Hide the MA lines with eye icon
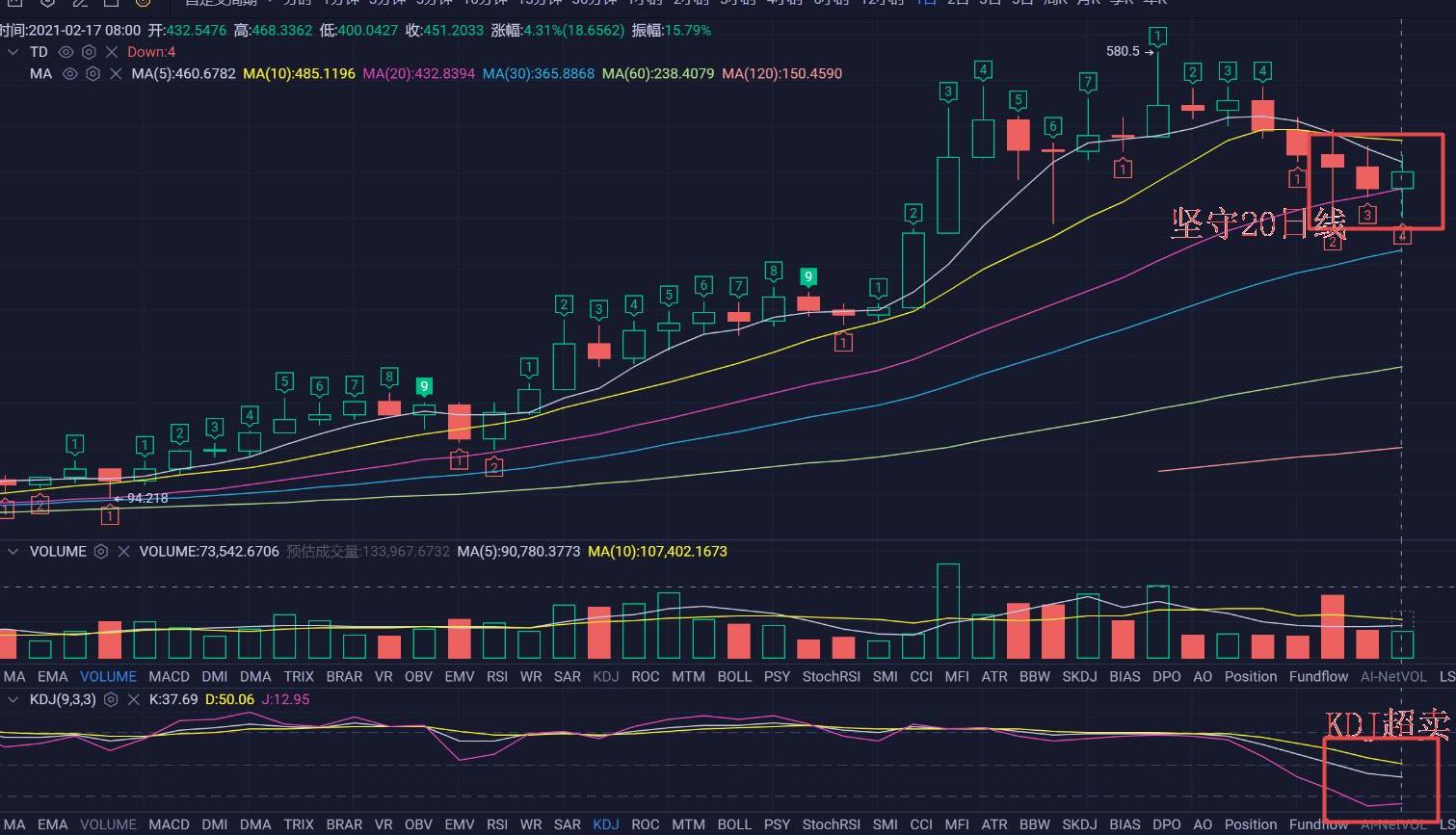The image size is (1456, 835). (x=69, y=73)
